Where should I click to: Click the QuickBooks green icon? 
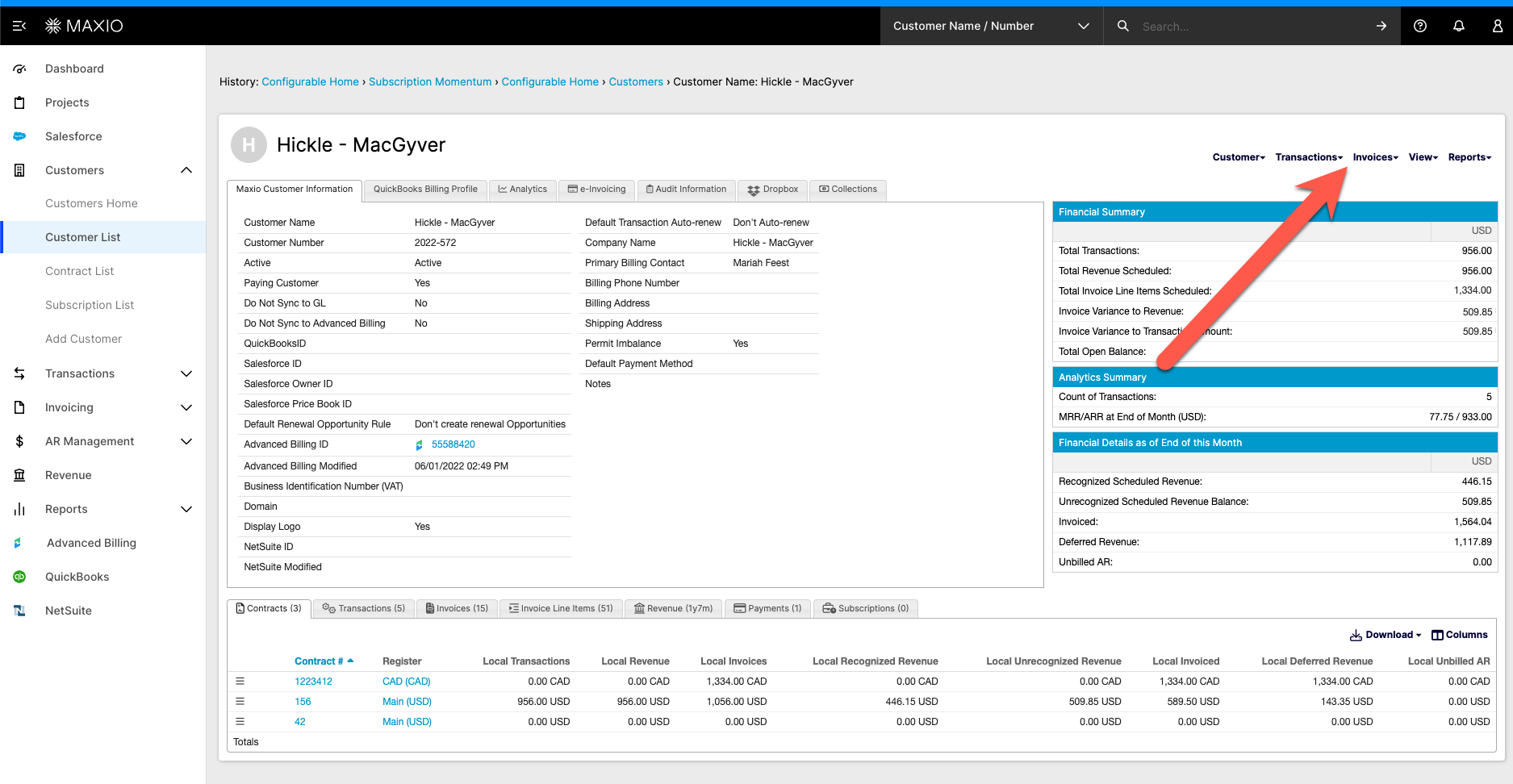19,577
